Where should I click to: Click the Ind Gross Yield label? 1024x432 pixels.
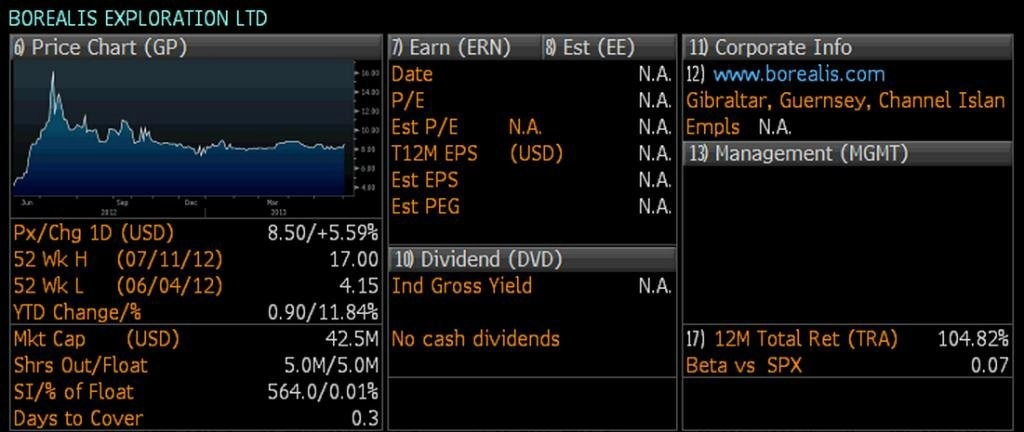[x=462, y=286]
